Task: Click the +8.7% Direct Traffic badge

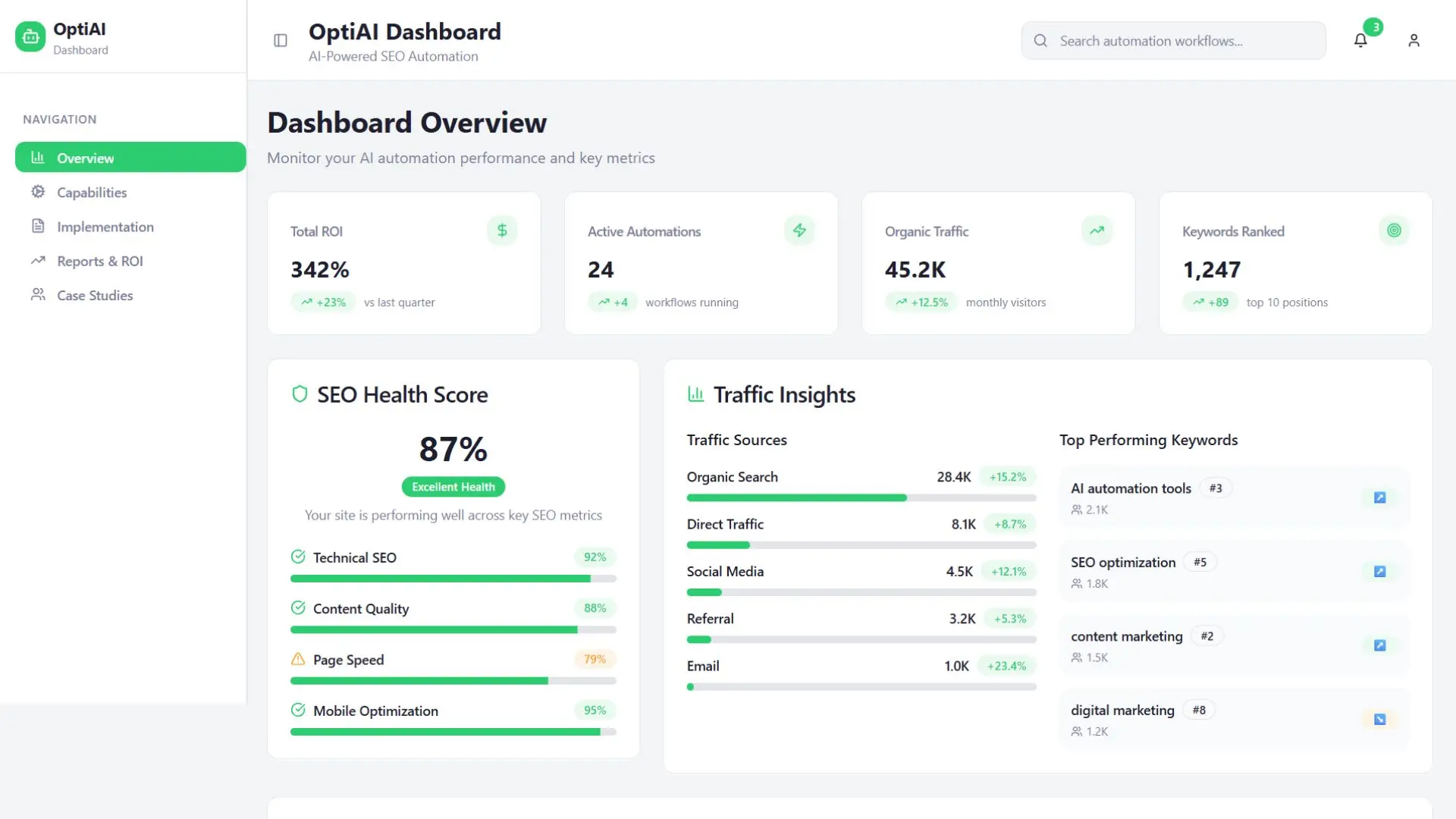Action: click(x=1009, y=523)
